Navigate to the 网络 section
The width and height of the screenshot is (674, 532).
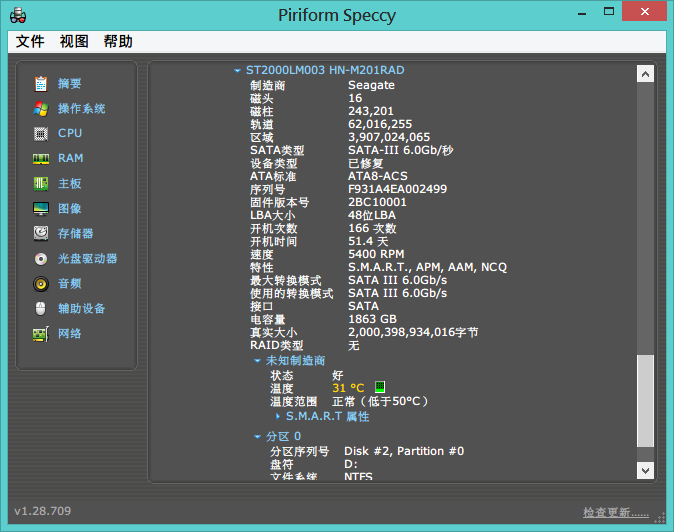pyautogui.click(x=70, y=333)
